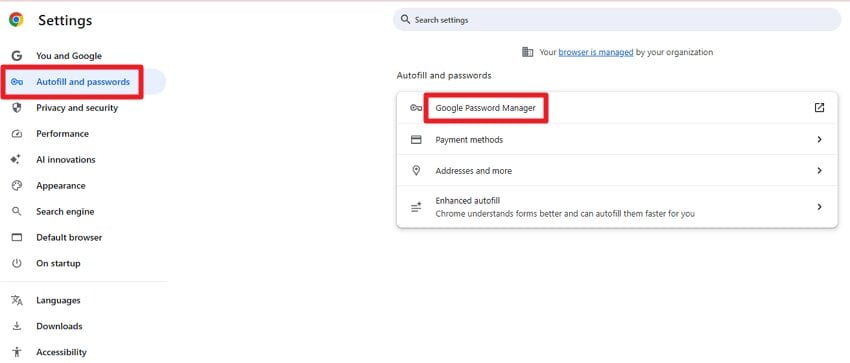The height and width of the screenshot is (363, 850).
Task: Expand the Addresses and more chevron
Action: 819,171
